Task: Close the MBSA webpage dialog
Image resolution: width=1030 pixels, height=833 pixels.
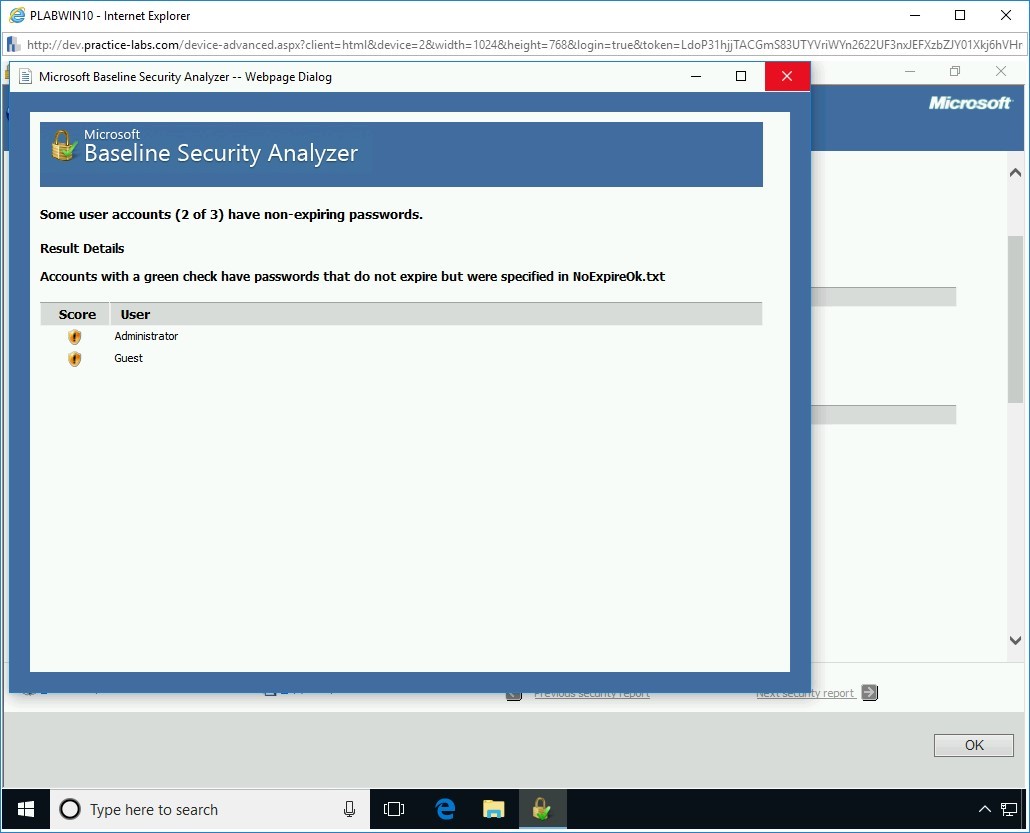Action: coord(787,76)
